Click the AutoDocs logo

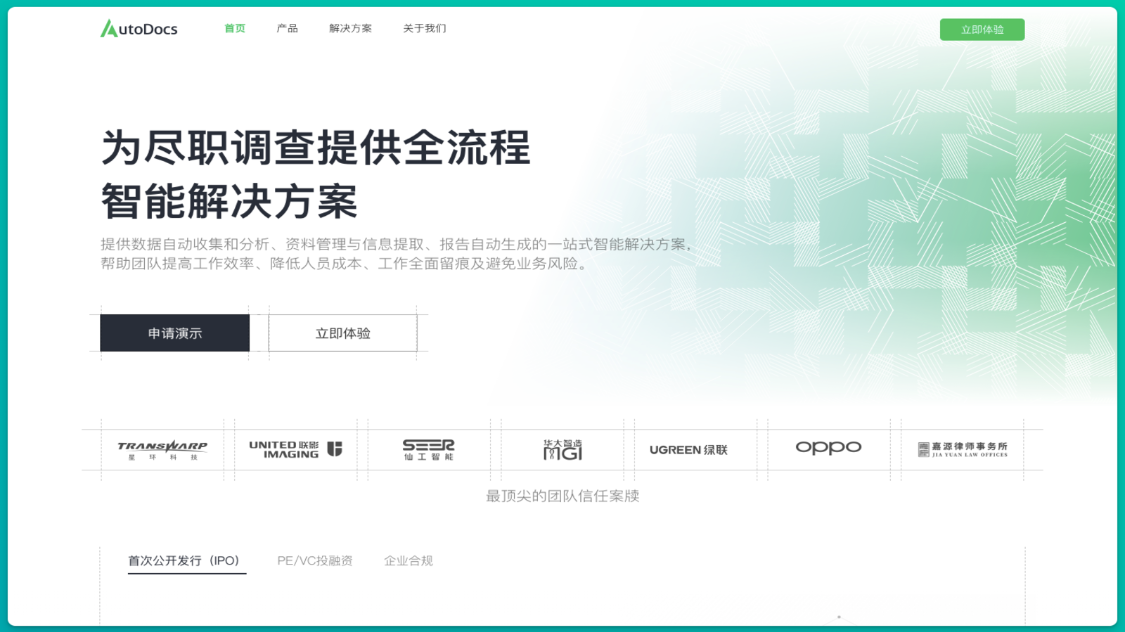137,29
